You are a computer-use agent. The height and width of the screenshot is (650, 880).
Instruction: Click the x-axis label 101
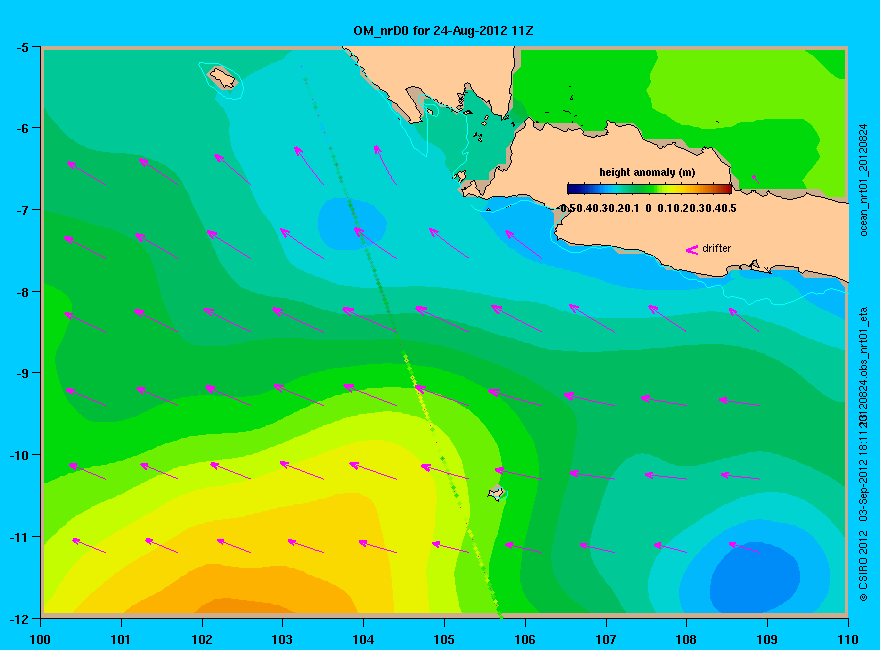[x=121, y=639]
